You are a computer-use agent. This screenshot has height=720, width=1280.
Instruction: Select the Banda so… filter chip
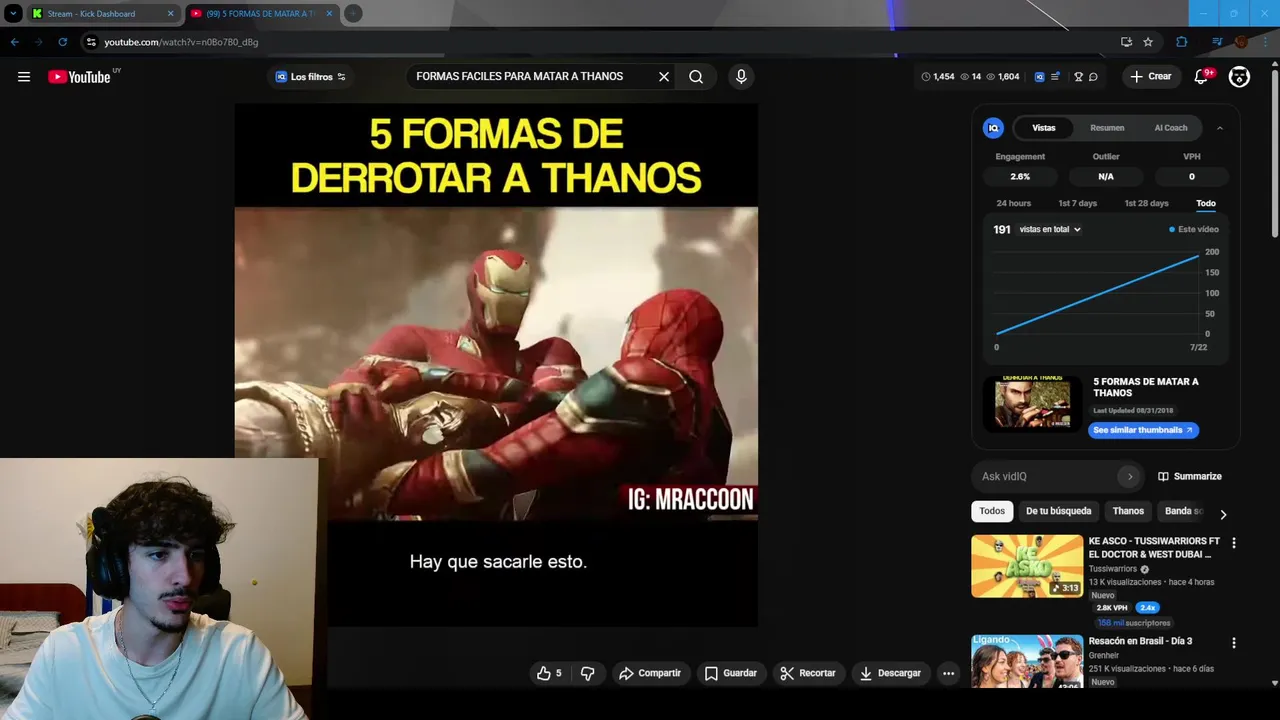pyautogui.click(x=1183, y=511)
